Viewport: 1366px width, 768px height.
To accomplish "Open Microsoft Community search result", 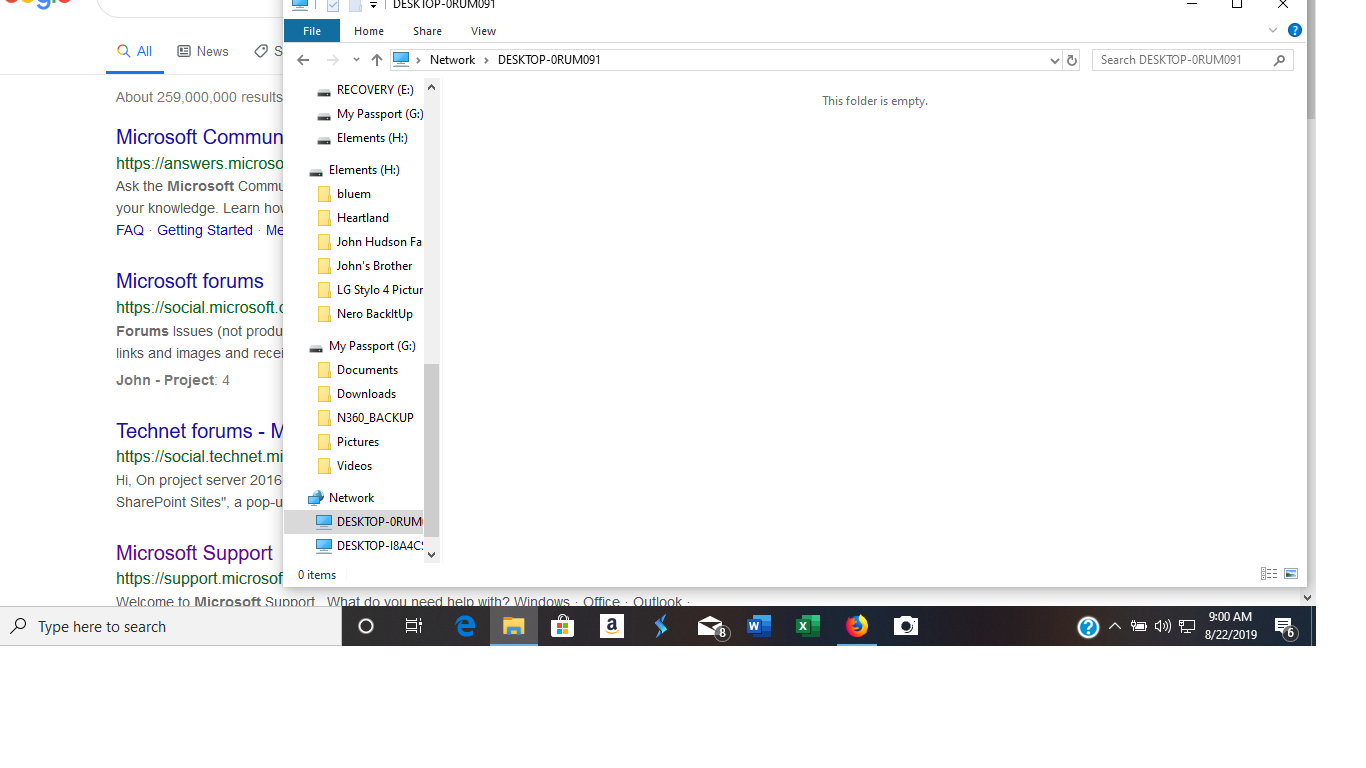I will coord(199,137).
